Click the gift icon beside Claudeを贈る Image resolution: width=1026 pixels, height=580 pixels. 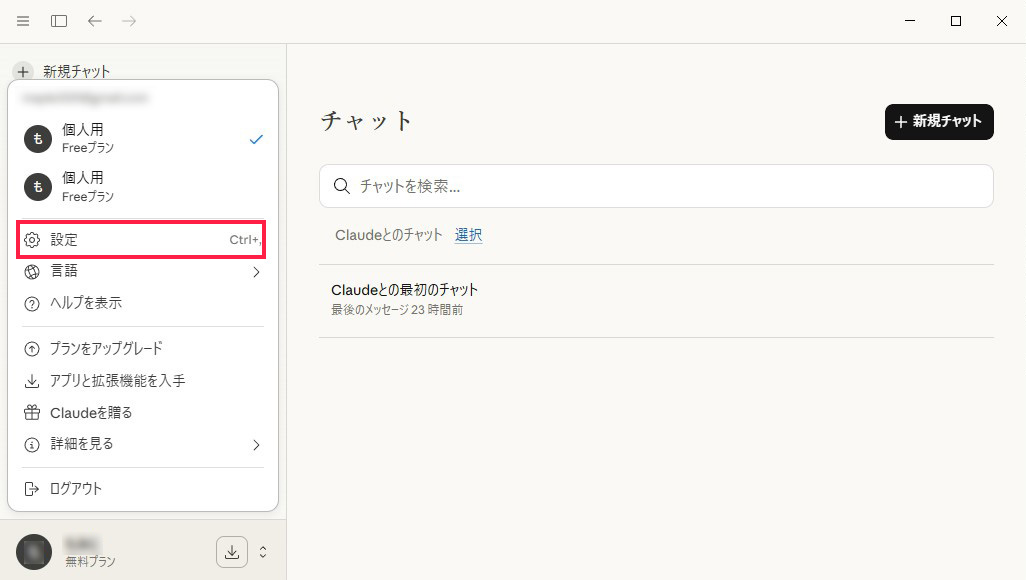tap(31, 412)
